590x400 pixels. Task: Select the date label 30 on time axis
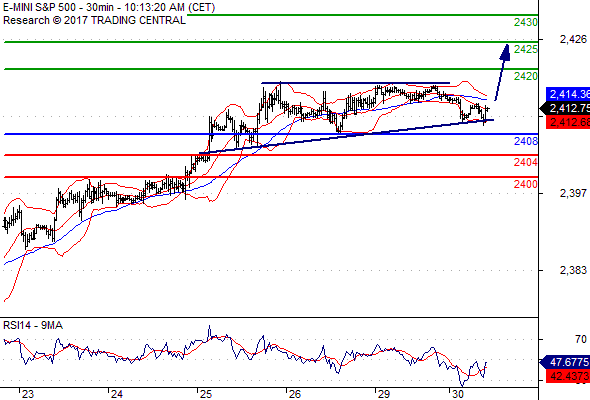pyautogui.click(x=458, y=394)
